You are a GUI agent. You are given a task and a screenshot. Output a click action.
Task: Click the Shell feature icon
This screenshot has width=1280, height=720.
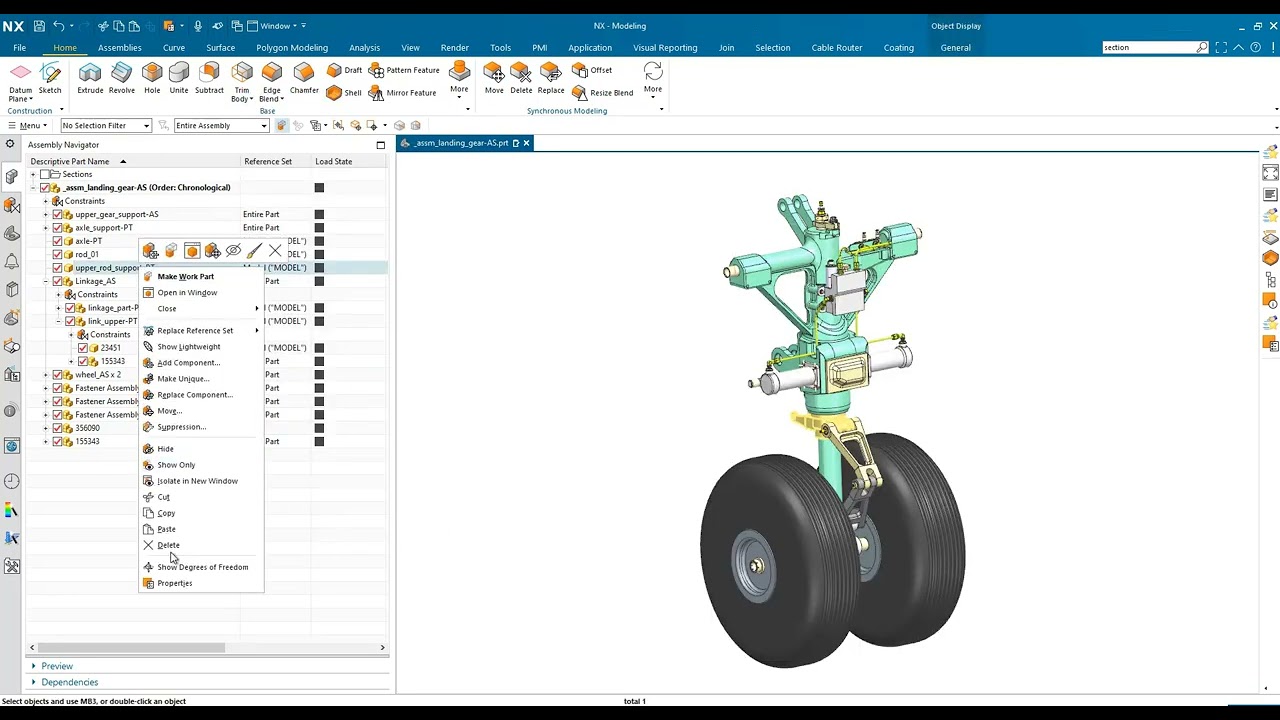coord(344,92)
